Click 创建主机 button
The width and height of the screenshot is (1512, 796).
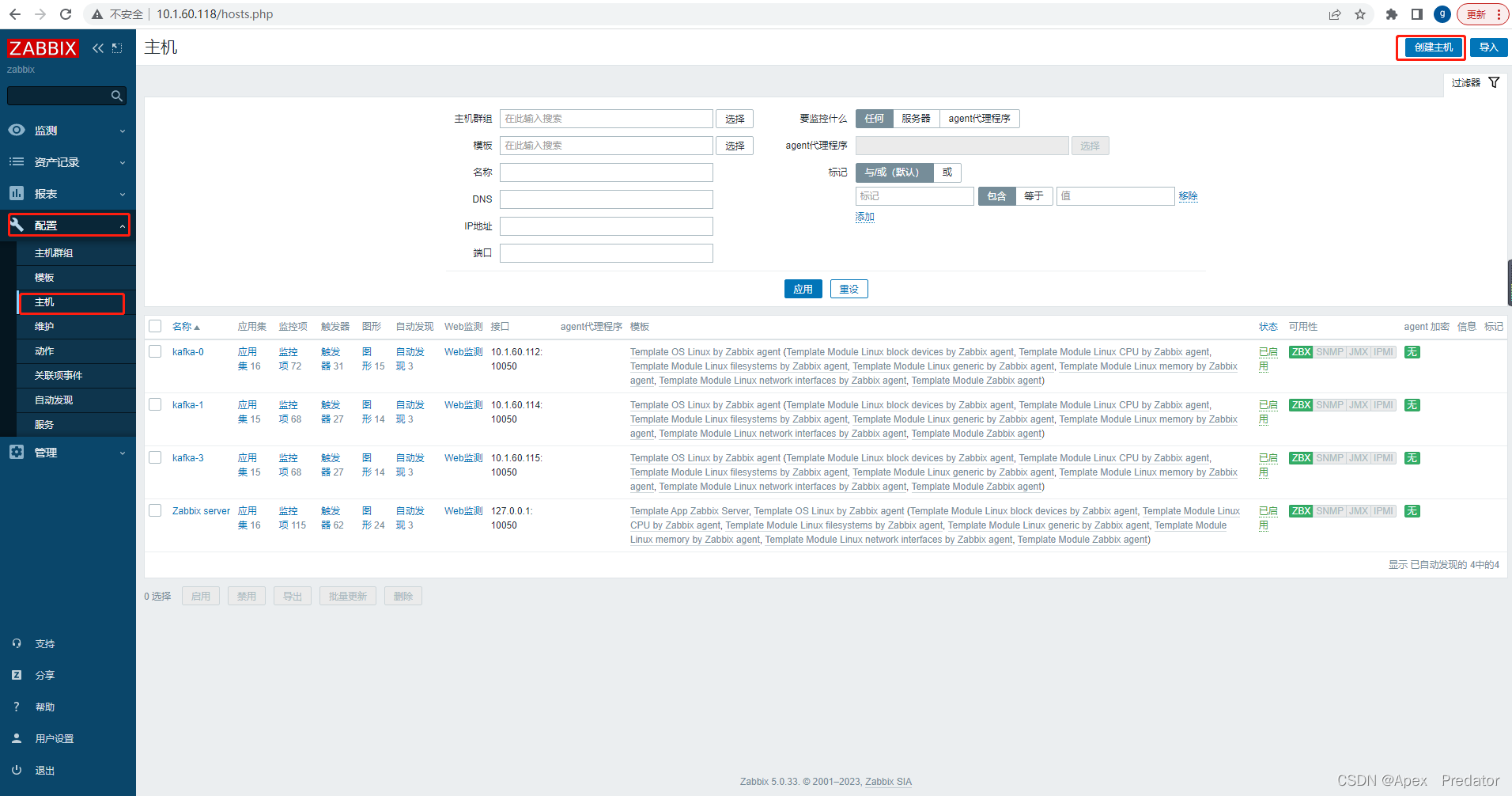[x=1433, y=47]
